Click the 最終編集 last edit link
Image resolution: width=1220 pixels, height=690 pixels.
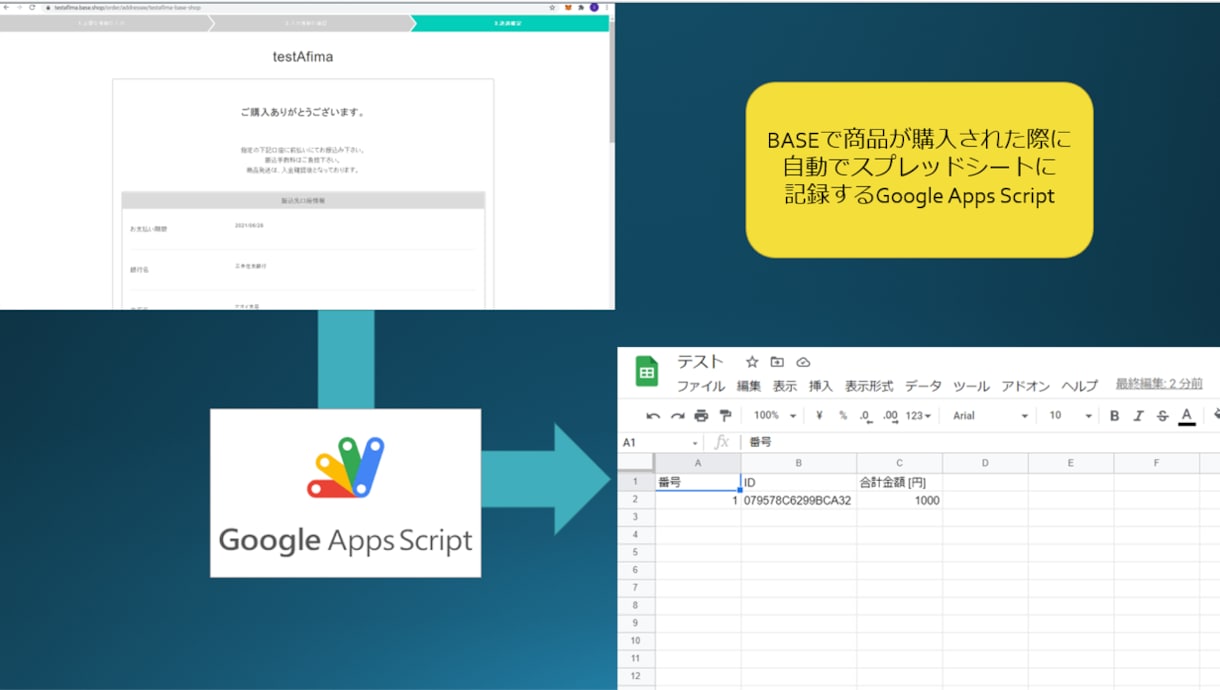[1159, 384]
